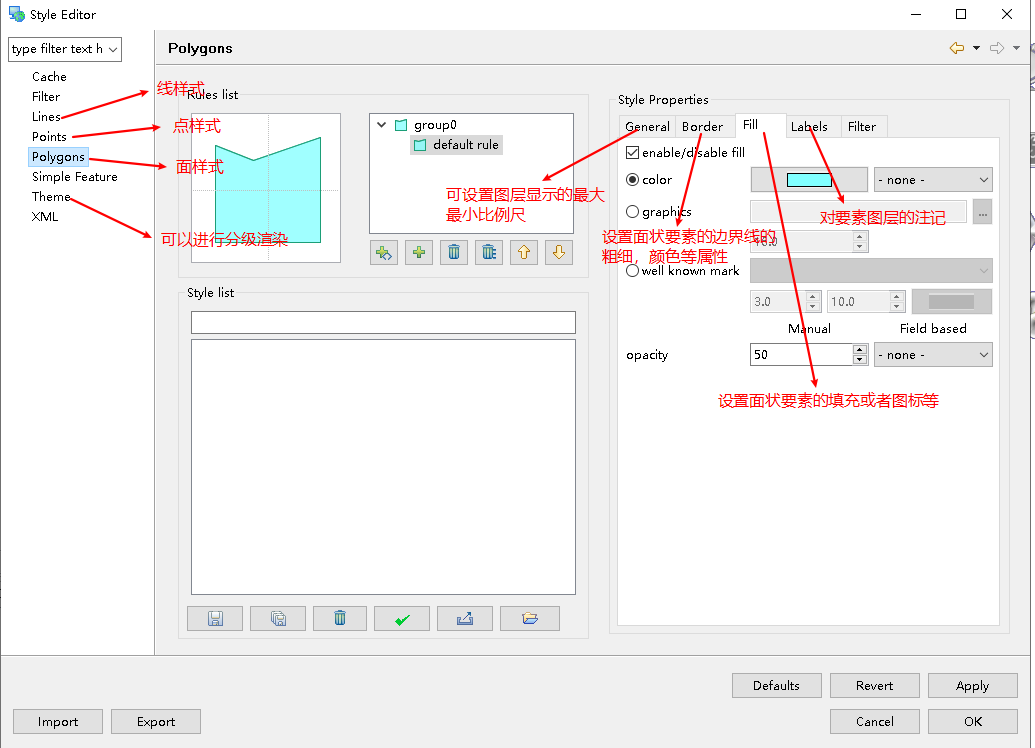Click the group0 folder icon
This screenshot has width=1035, height=748.
(401, 125)
